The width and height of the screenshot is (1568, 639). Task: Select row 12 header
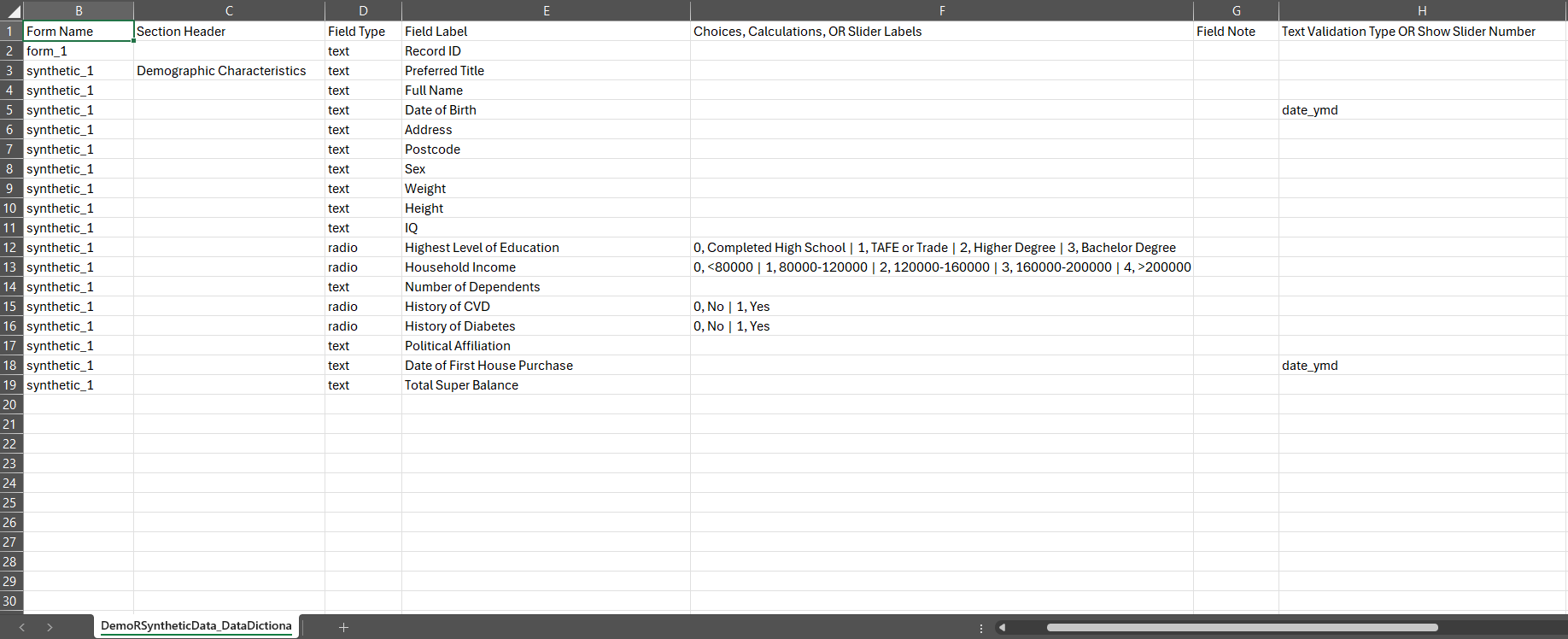(10, 248)
